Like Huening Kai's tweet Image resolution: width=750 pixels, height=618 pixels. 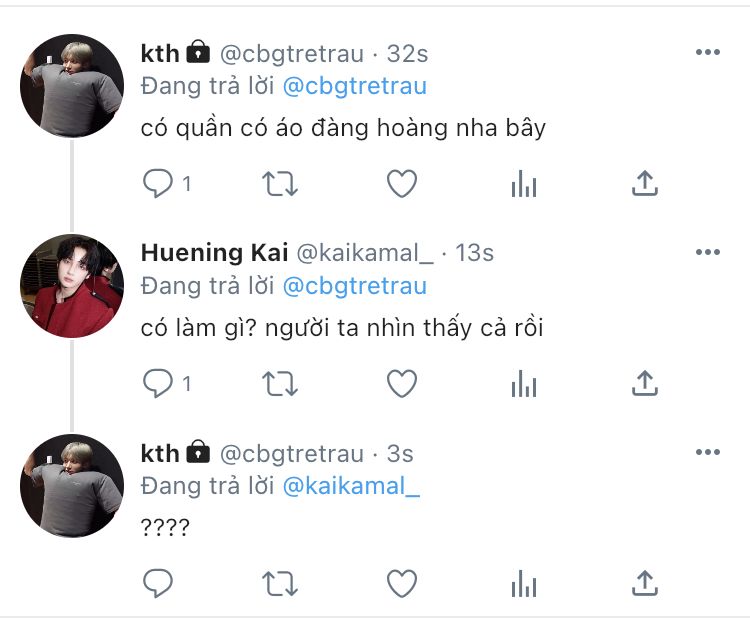[x=401, y=383]
